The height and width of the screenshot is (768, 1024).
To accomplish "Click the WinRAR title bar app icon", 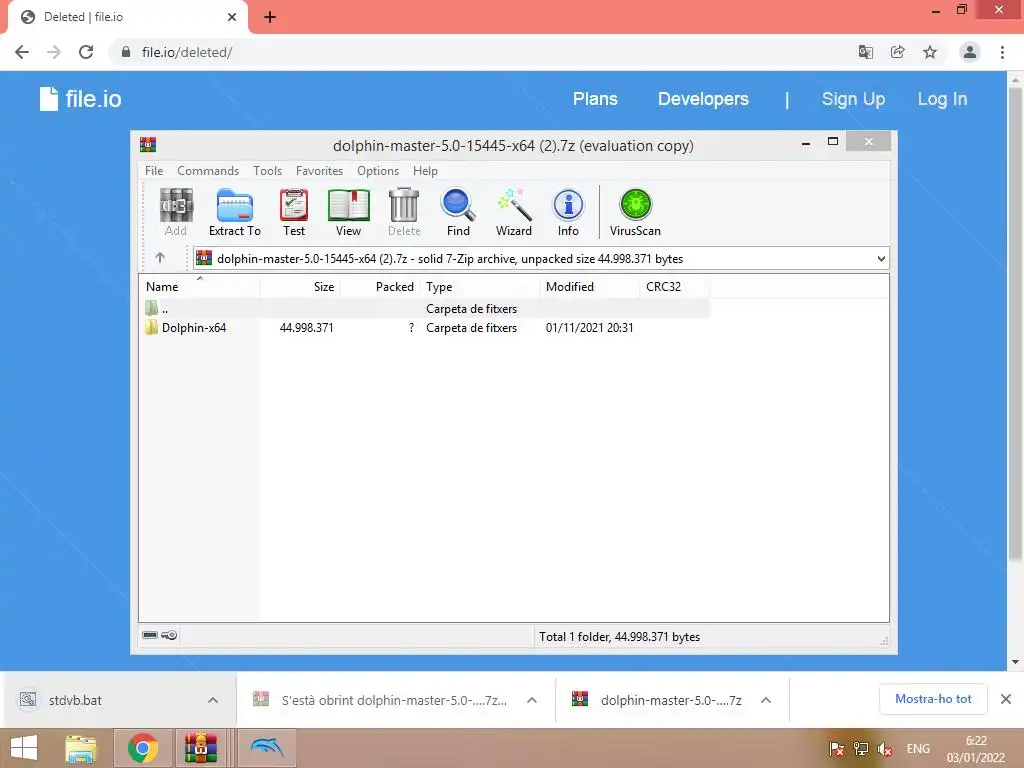I will (148, 145).
